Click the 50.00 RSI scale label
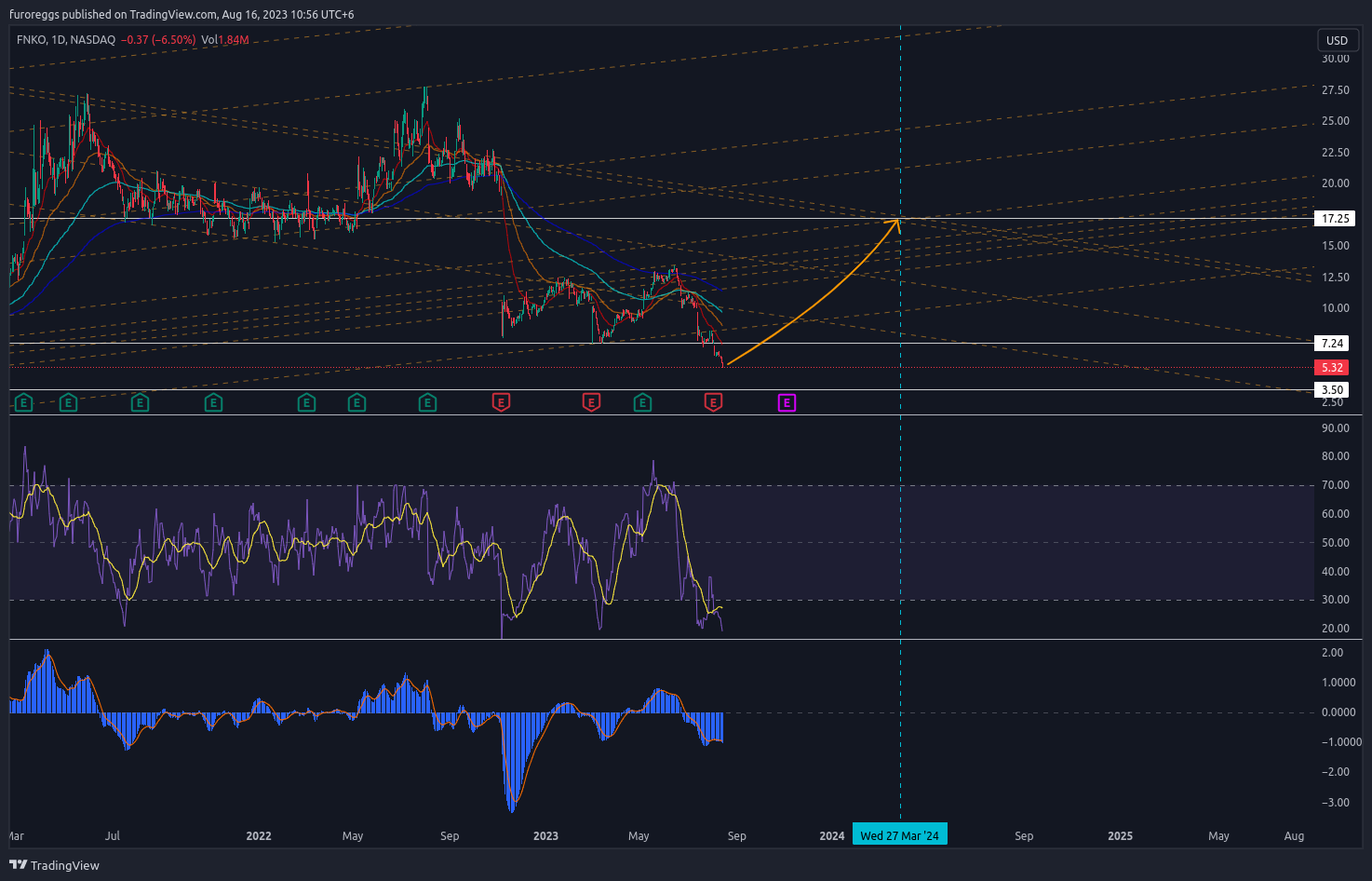 1336,543
